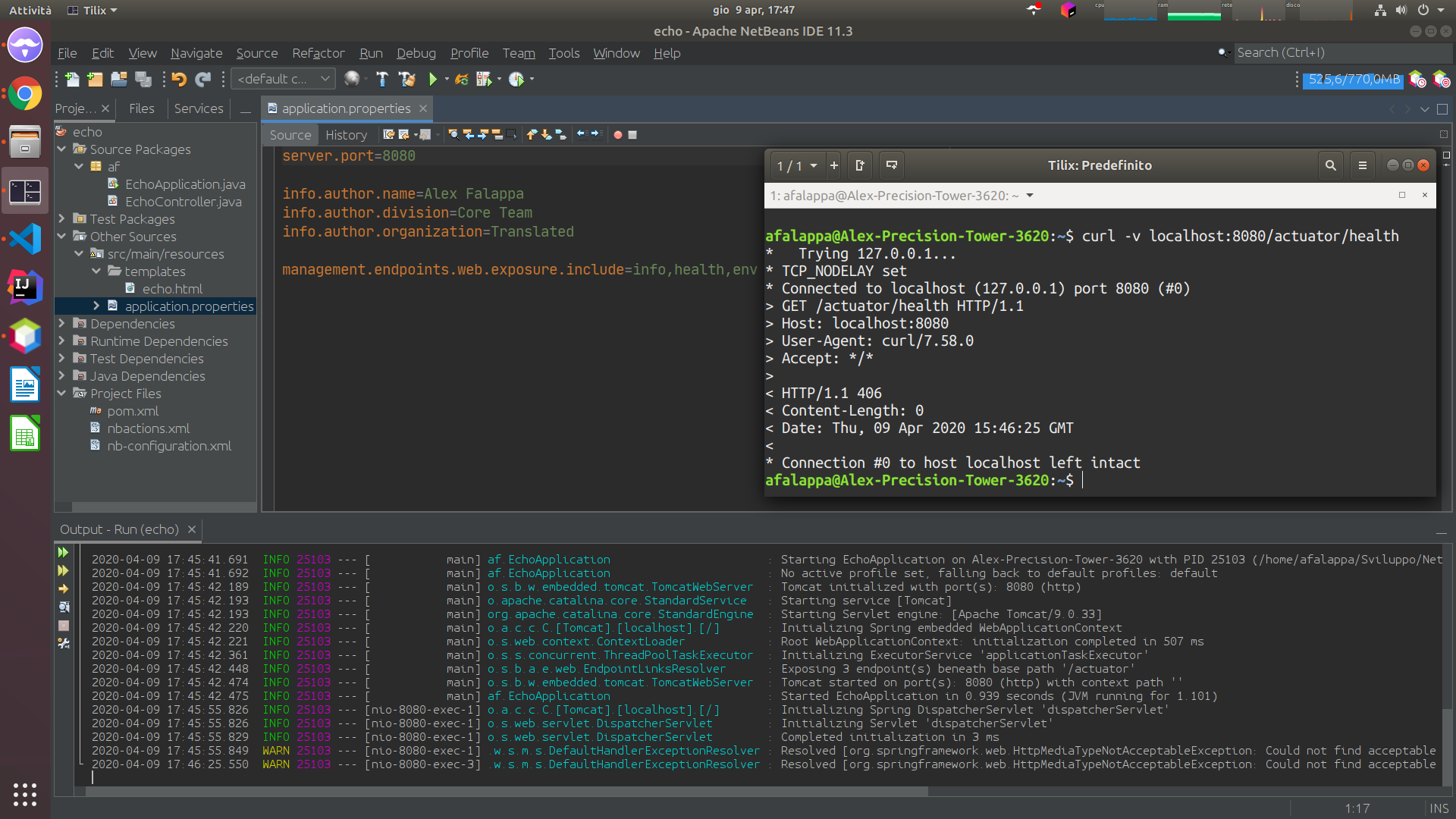The image size is (1456, 819).
Task: Rerun the build in the Output panel
Action: click(64, 552)
